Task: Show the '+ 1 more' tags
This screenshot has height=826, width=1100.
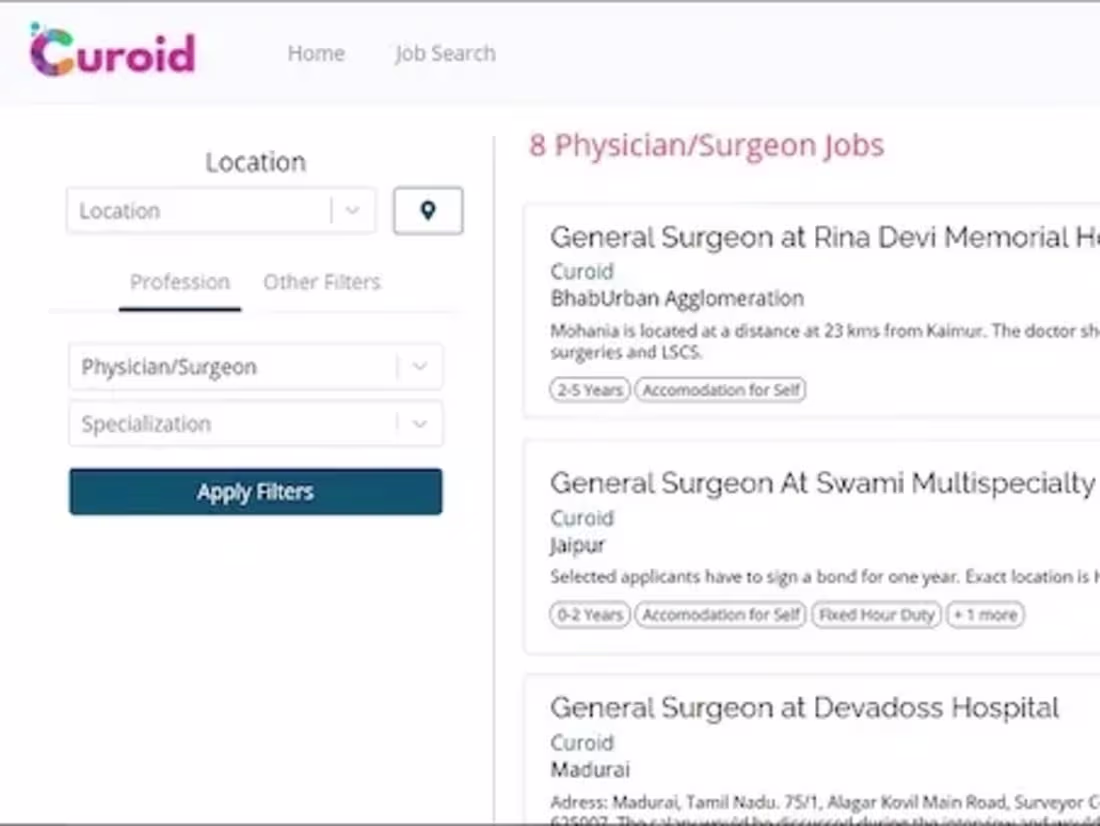Action: 986,615
